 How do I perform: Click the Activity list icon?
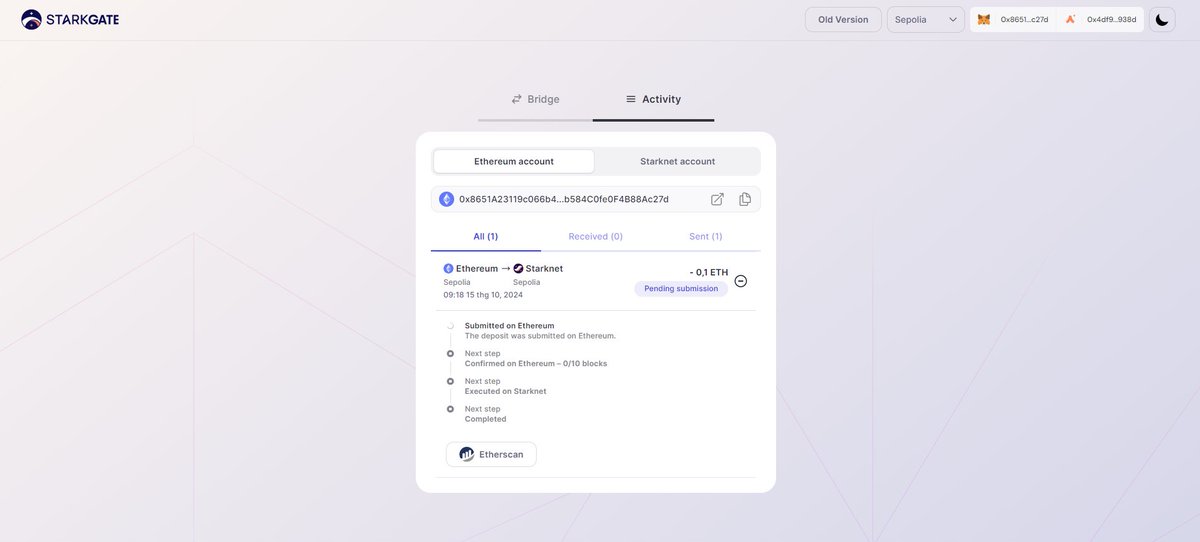(631, 99)
